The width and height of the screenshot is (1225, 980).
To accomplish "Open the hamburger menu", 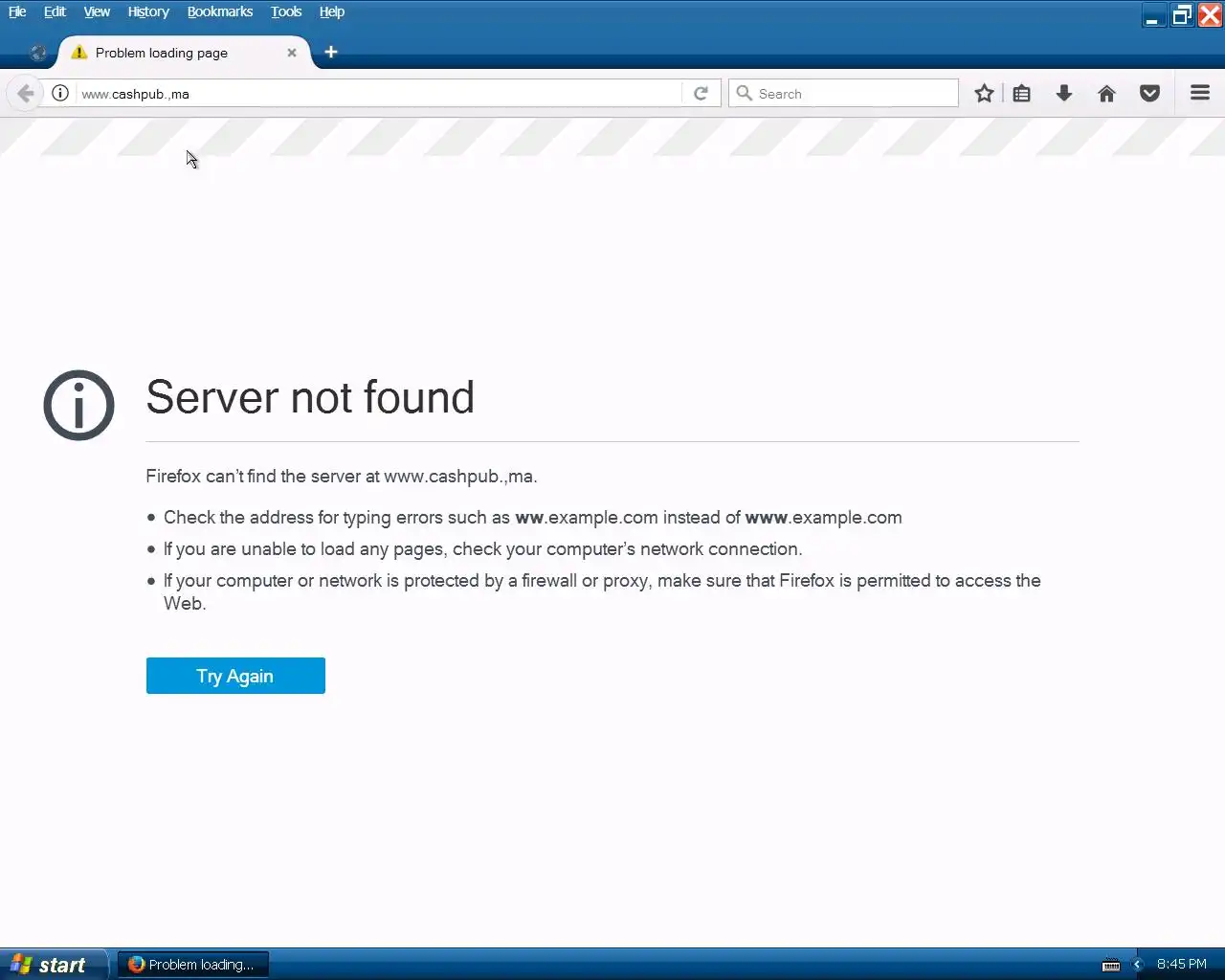I will click(1200, 93).
